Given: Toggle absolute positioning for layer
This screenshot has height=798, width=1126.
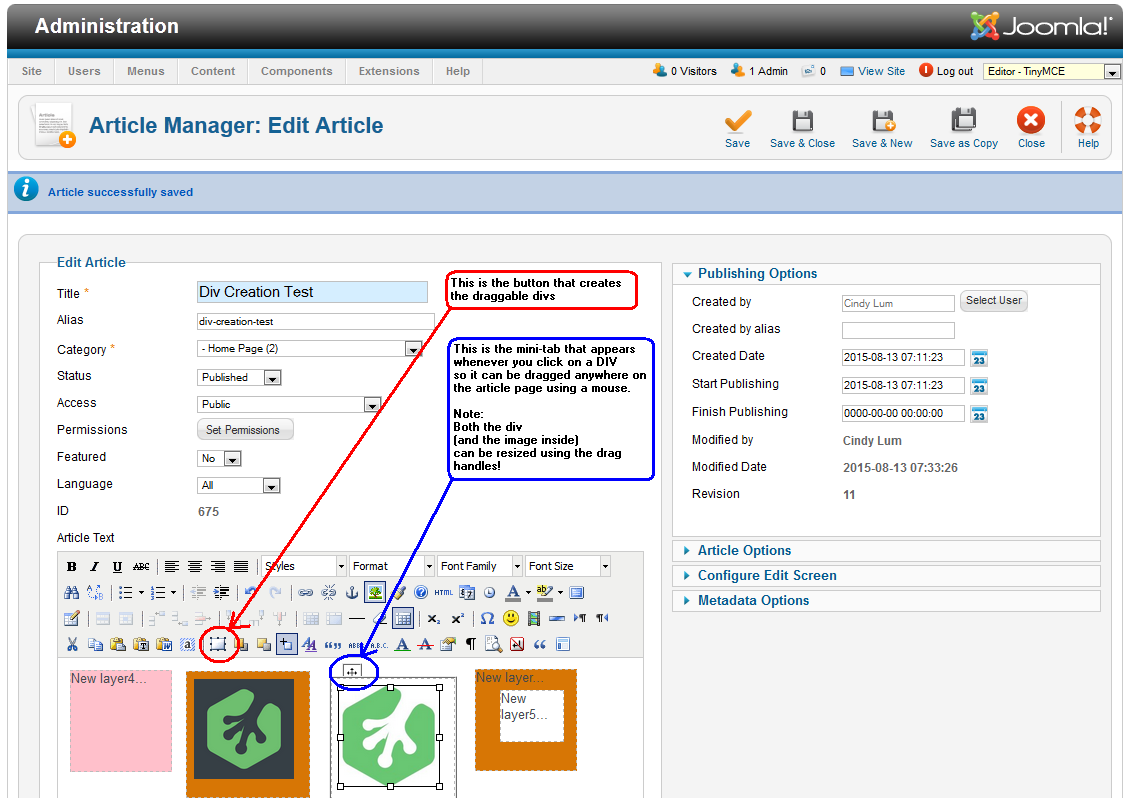Looking at the screenshot, I should (287, 644).
